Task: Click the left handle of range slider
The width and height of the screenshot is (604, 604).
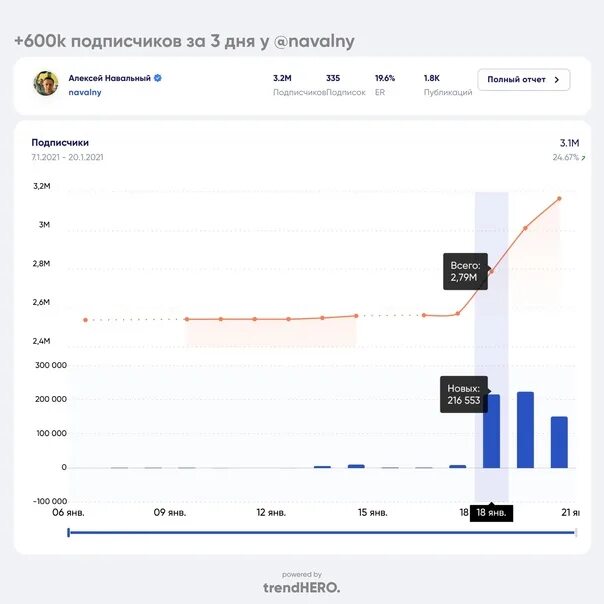Action: tap(69, 533)
